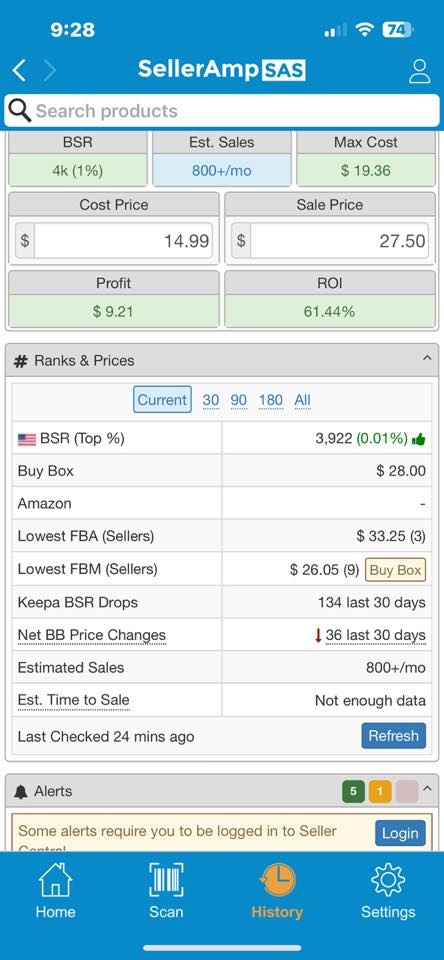Open the barcode Scan icon
444x960 pixels.
166,879
